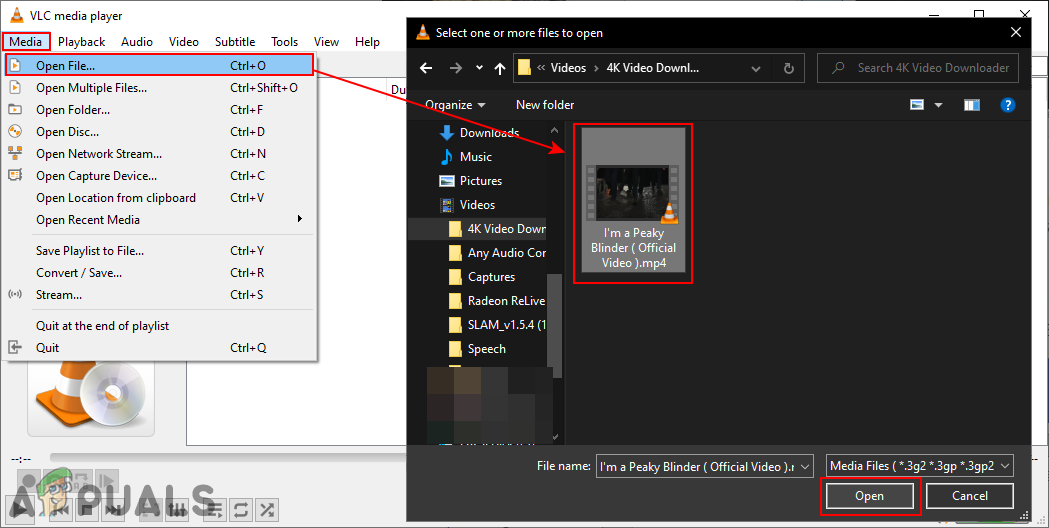Select the Any Audio Con folder
Image resolution: width=1049 pixels, height=528 pixels.
496,253
